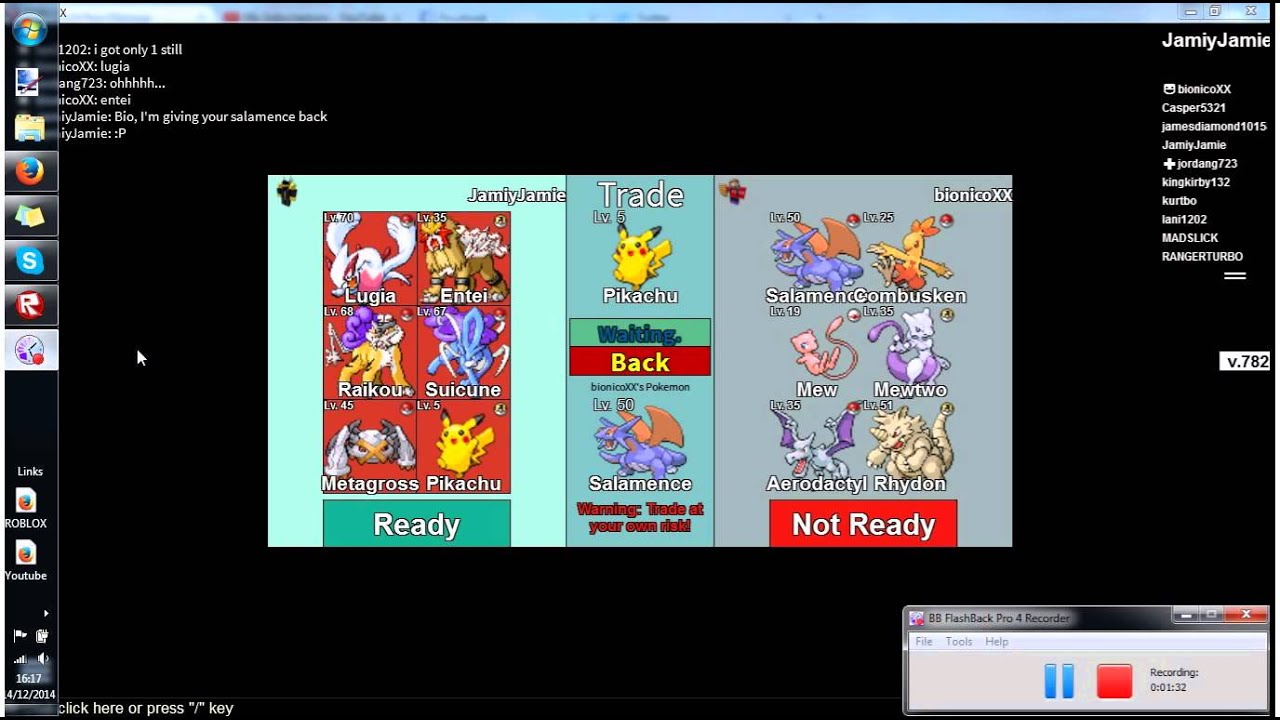The height and width of the screenshot is (720, 1280).
Task: Open ROBLOX icon on the taskbar
Action: pos(30,306)
